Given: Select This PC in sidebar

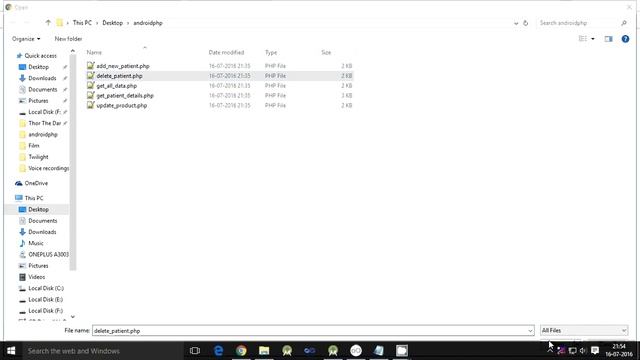Looking at the screenshot, I should click(x=33, y=198).
